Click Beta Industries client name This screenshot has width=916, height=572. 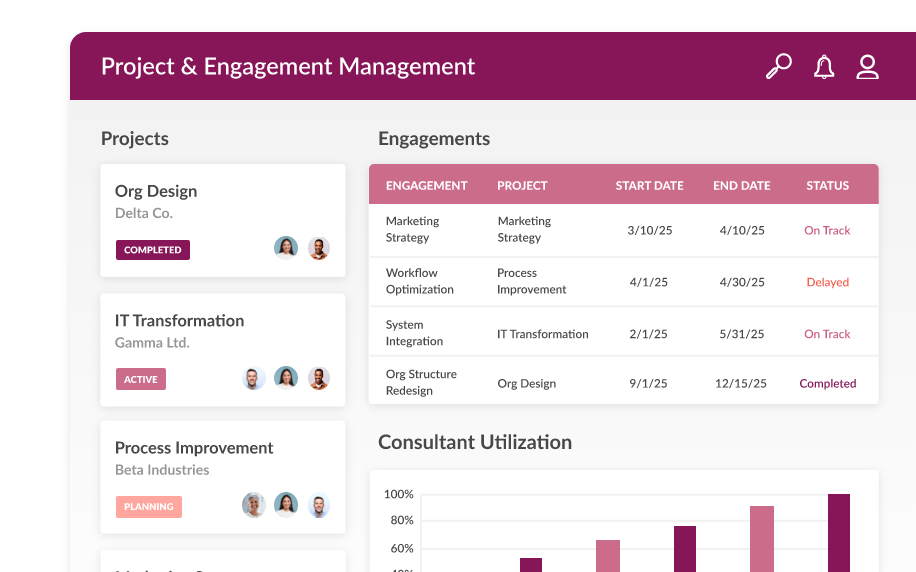pos(162,470)
